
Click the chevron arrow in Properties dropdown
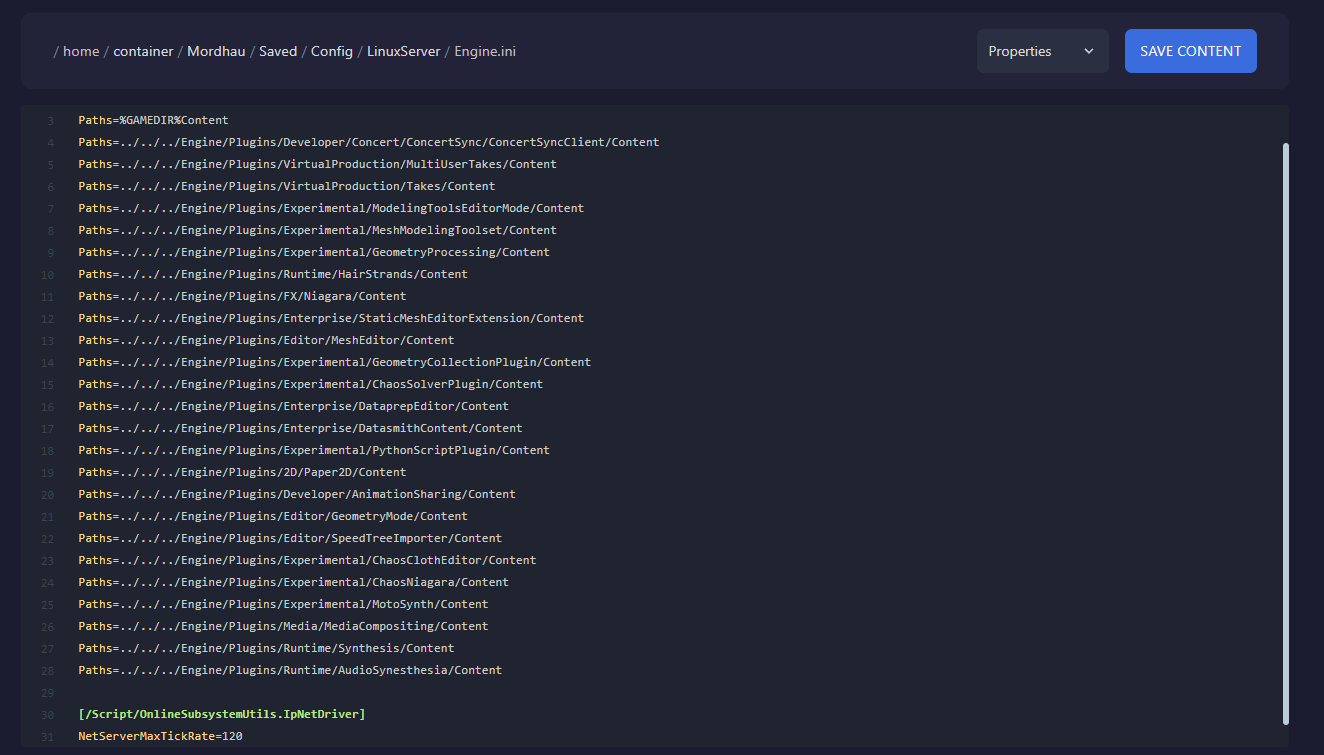click(1089, 51)
